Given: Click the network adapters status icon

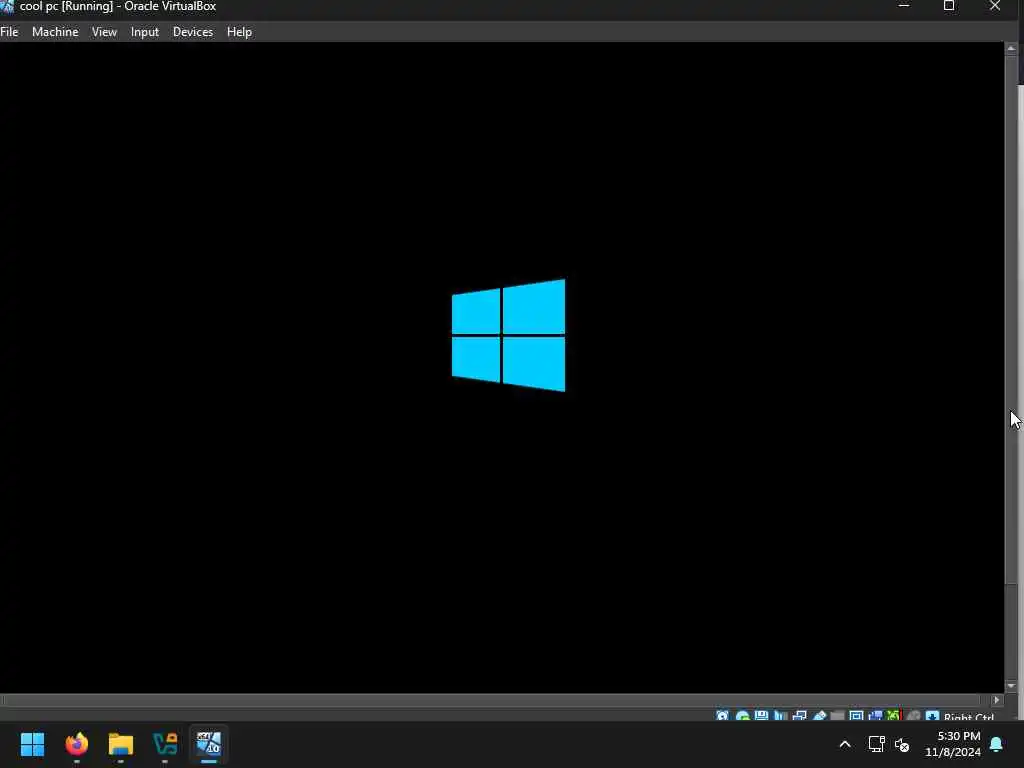Looking at the screenshot, I should (x=799, y=716).
